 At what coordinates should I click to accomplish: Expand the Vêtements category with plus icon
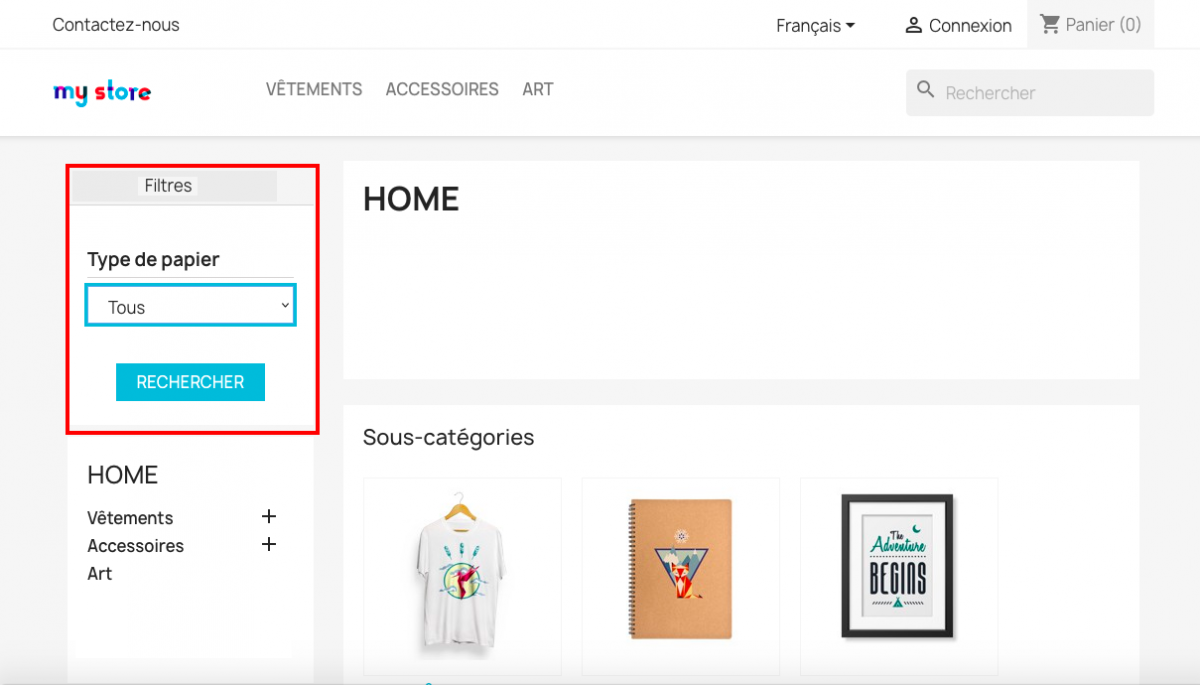coord(268,517)
